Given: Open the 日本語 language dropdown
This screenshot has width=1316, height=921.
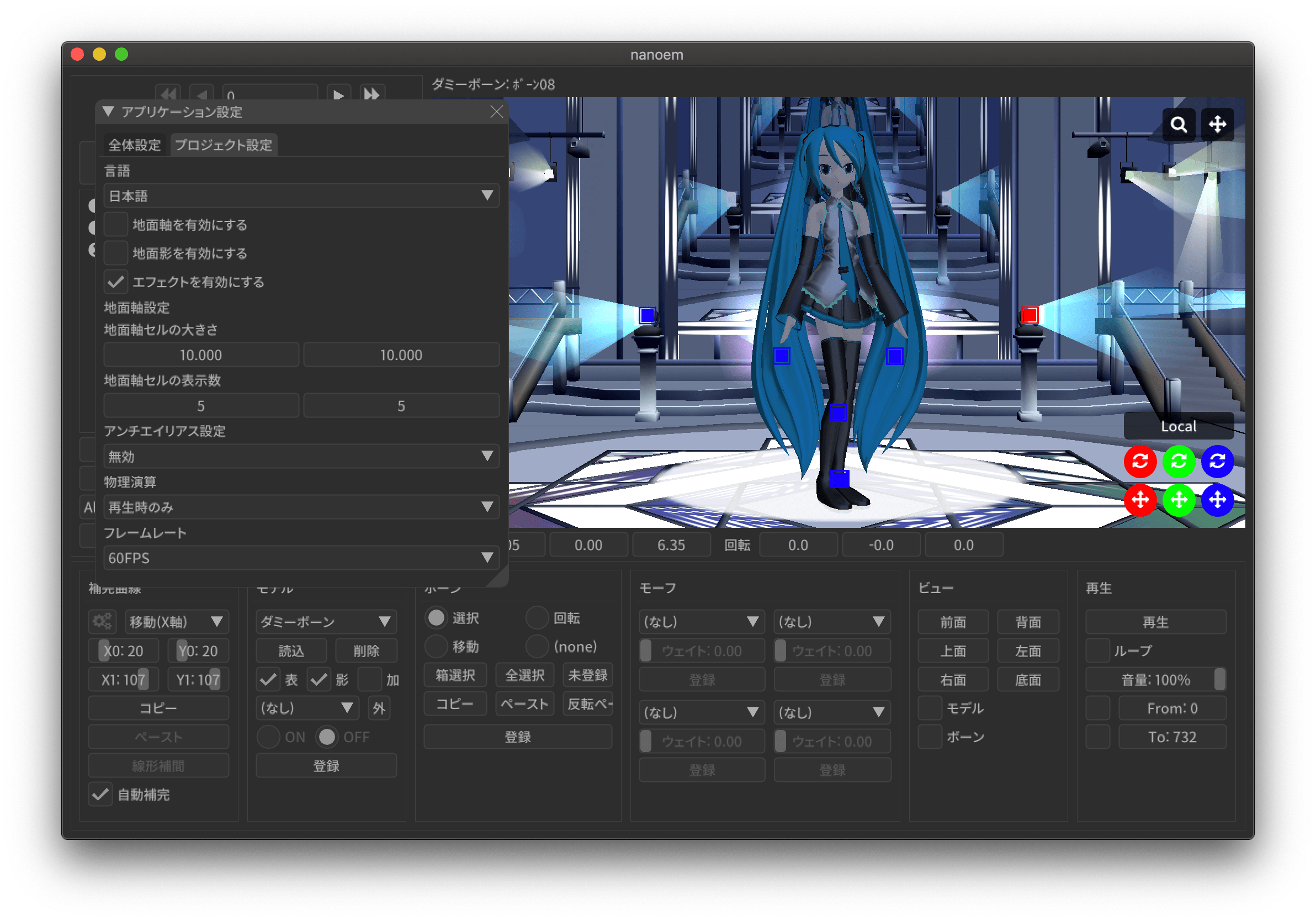Looking at the screenshot, I should tap(301, 195).
